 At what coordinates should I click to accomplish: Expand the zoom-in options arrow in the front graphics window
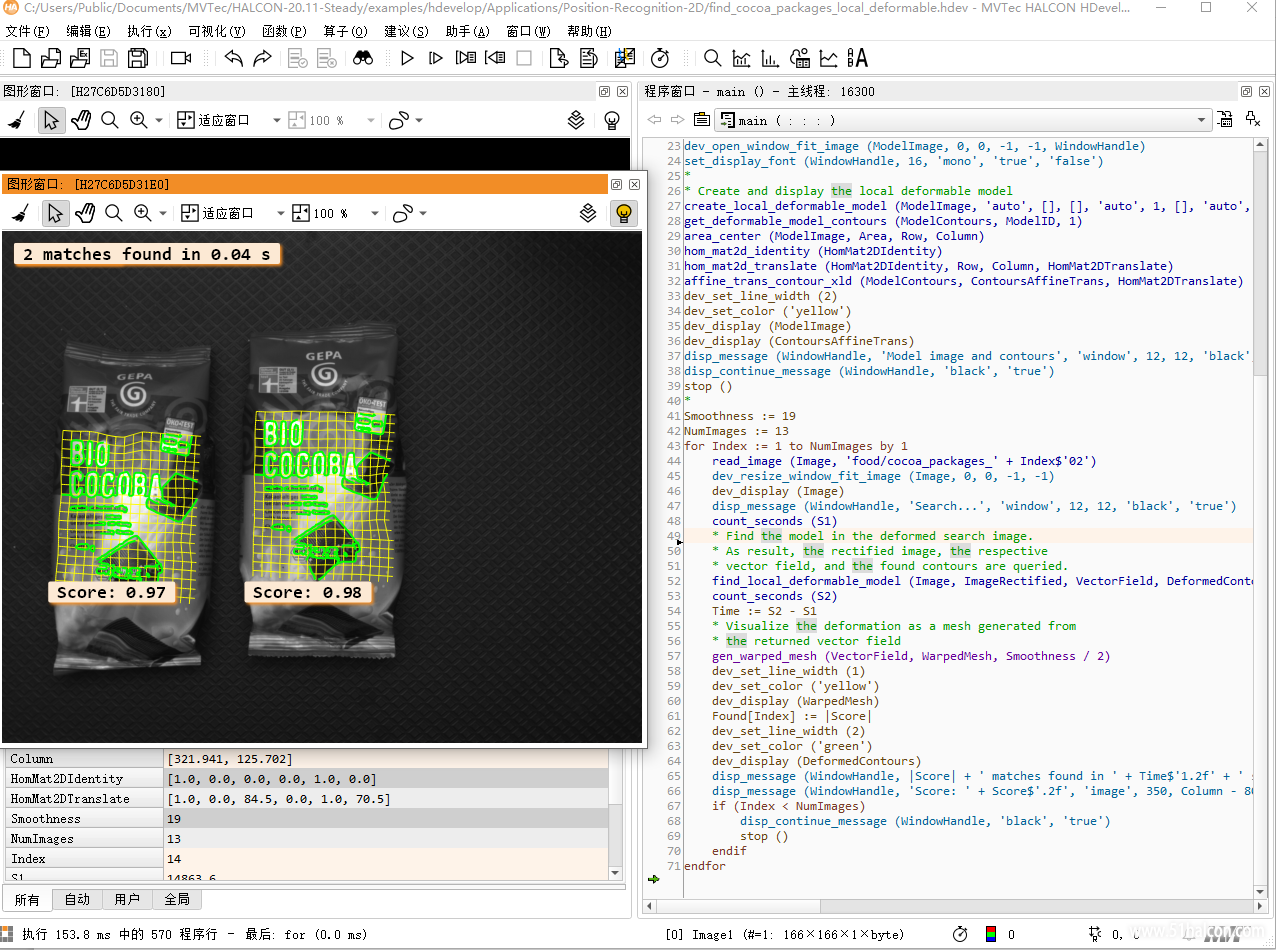pyautogui.click(x=162, y=214)
